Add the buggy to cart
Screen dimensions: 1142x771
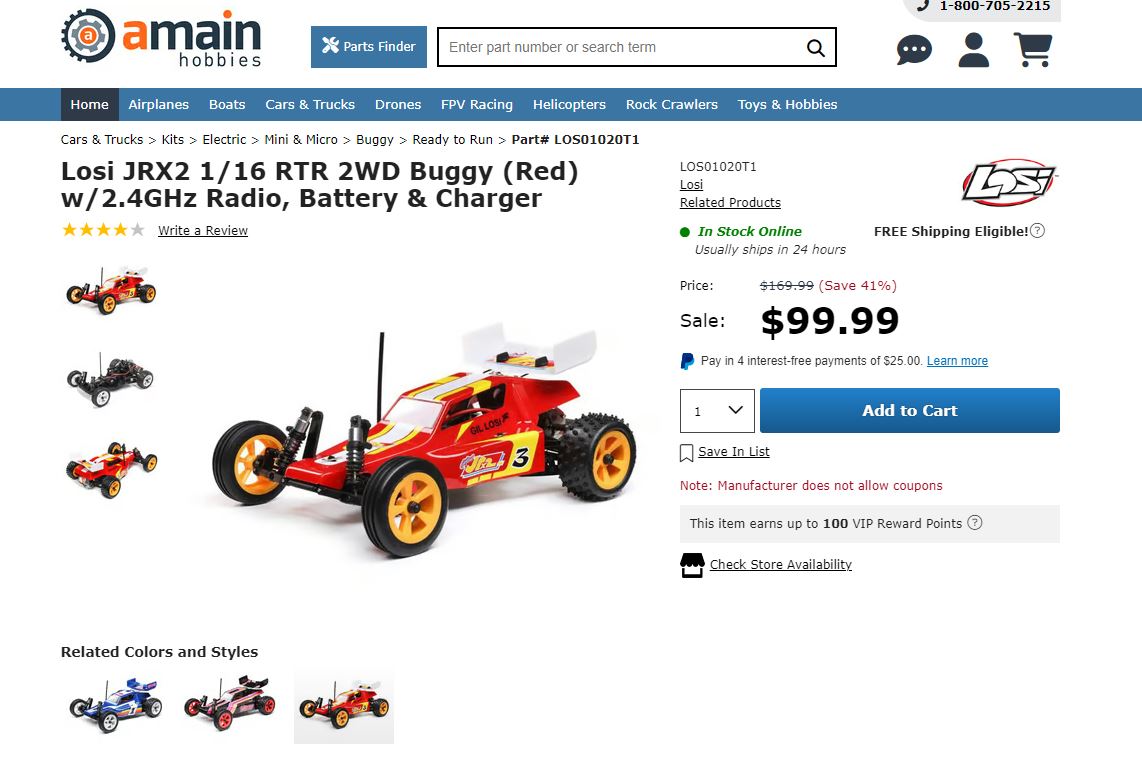pos(910,411)
